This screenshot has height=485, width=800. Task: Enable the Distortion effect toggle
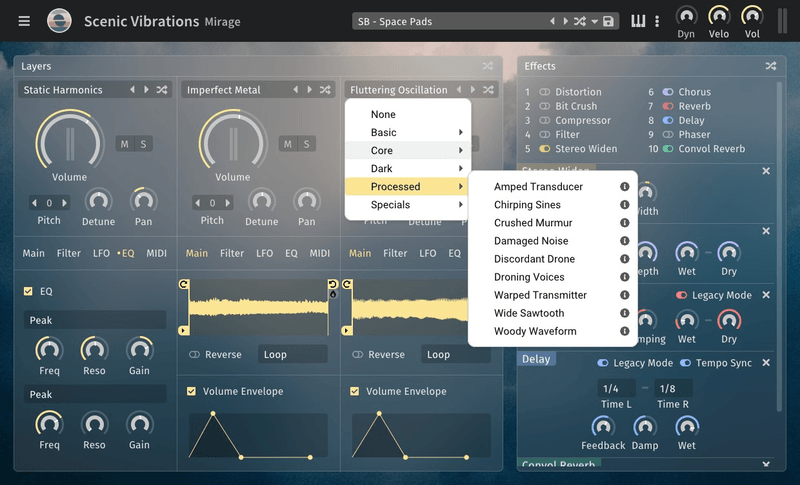[545, 93]
